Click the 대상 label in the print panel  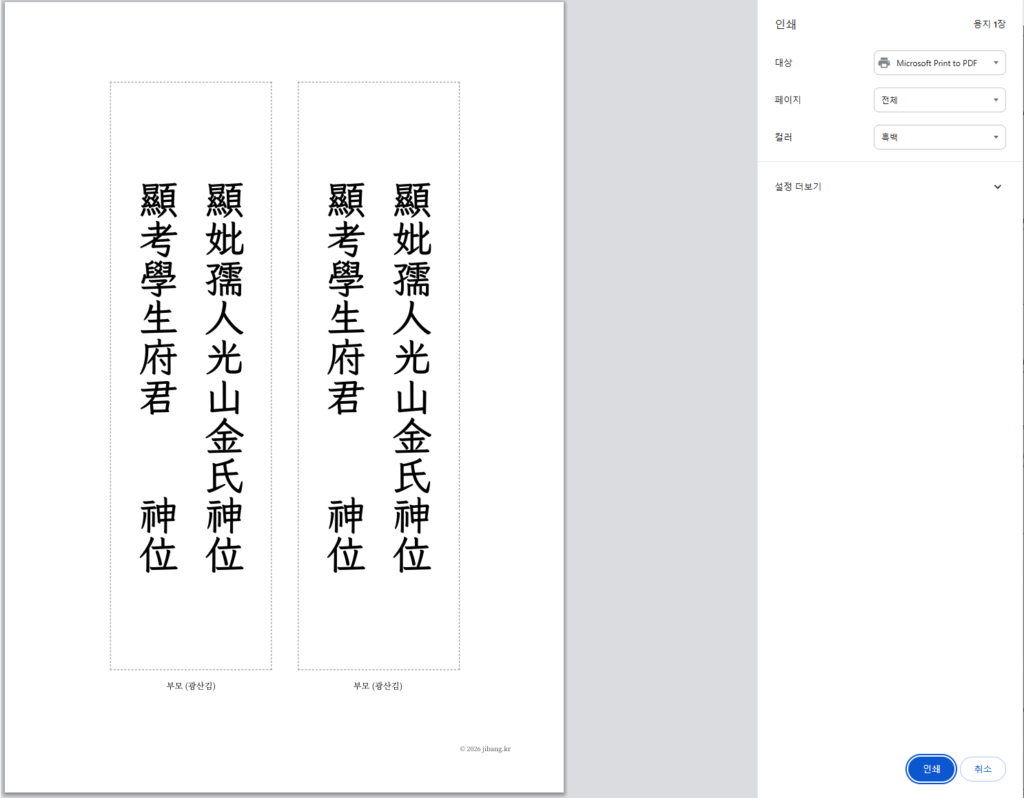pos(783,63)
